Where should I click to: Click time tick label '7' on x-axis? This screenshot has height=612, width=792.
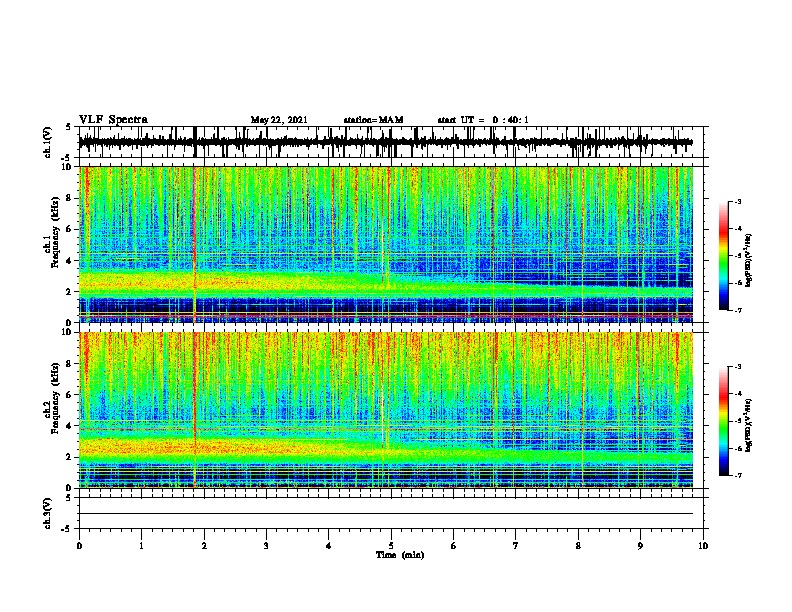(x=516, y=546)
